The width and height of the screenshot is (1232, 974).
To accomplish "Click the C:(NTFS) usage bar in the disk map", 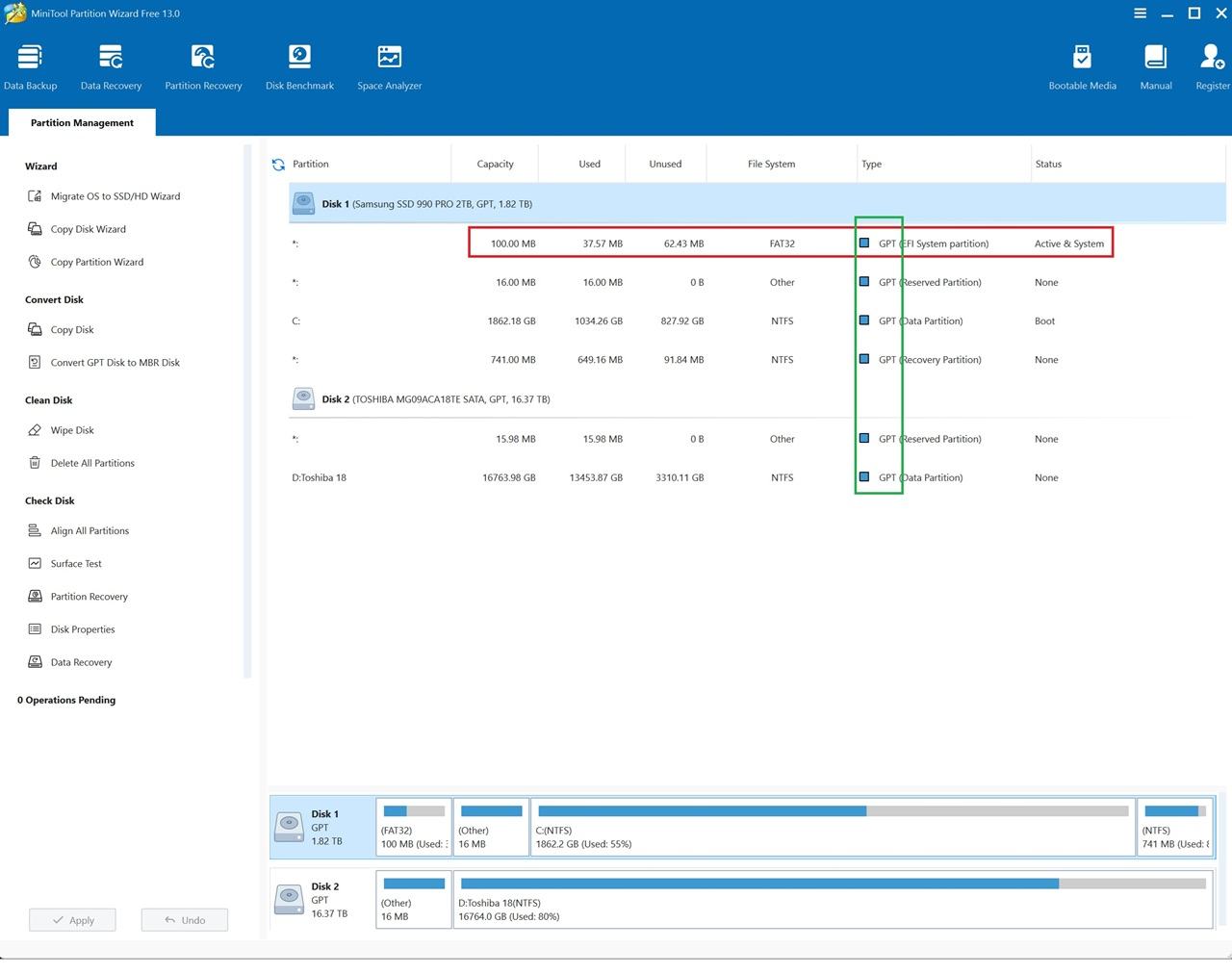I will click(x=833, y=827).
